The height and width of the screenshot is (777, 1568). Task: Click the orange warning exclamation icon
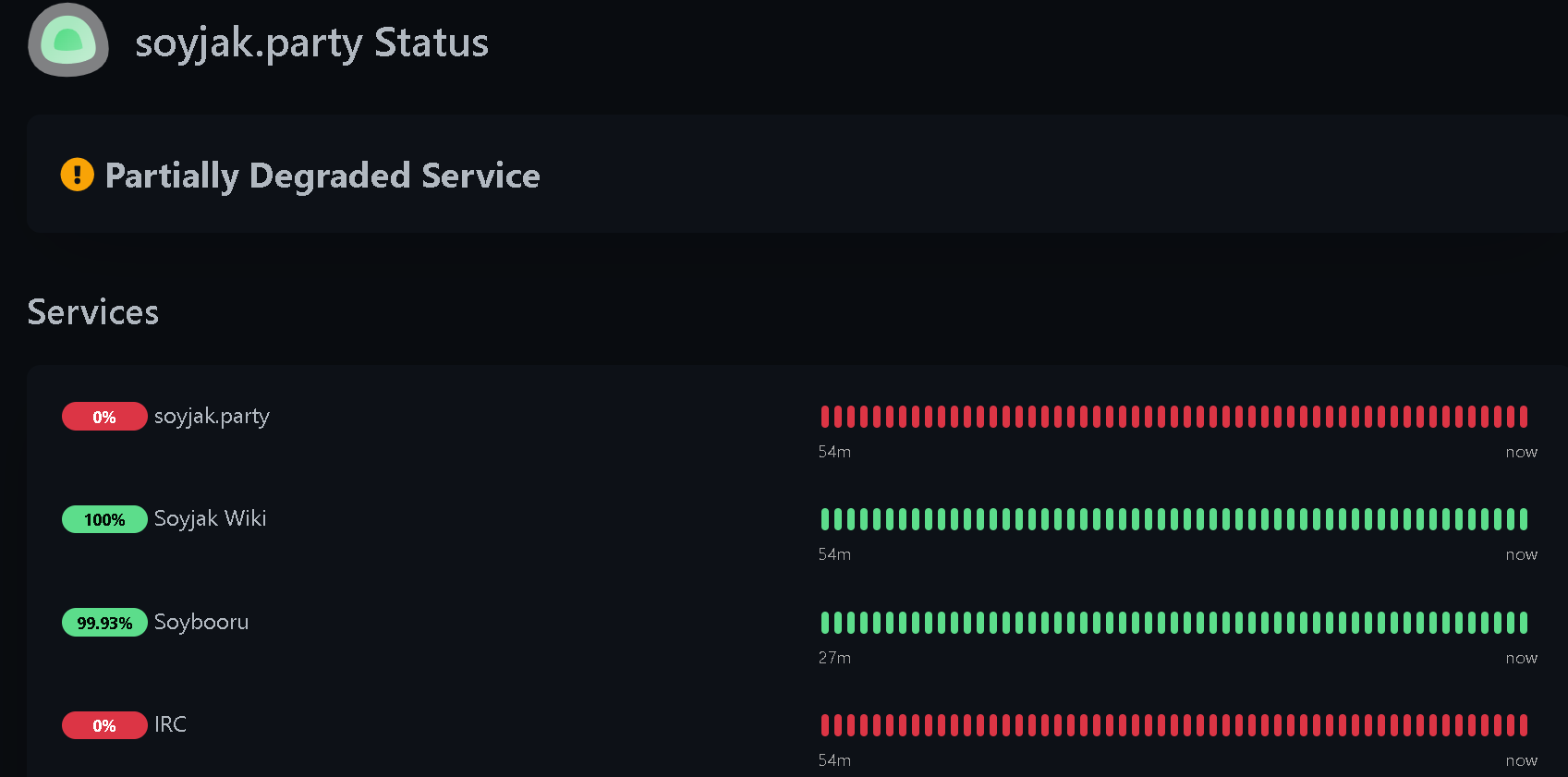tap(78, 175)
